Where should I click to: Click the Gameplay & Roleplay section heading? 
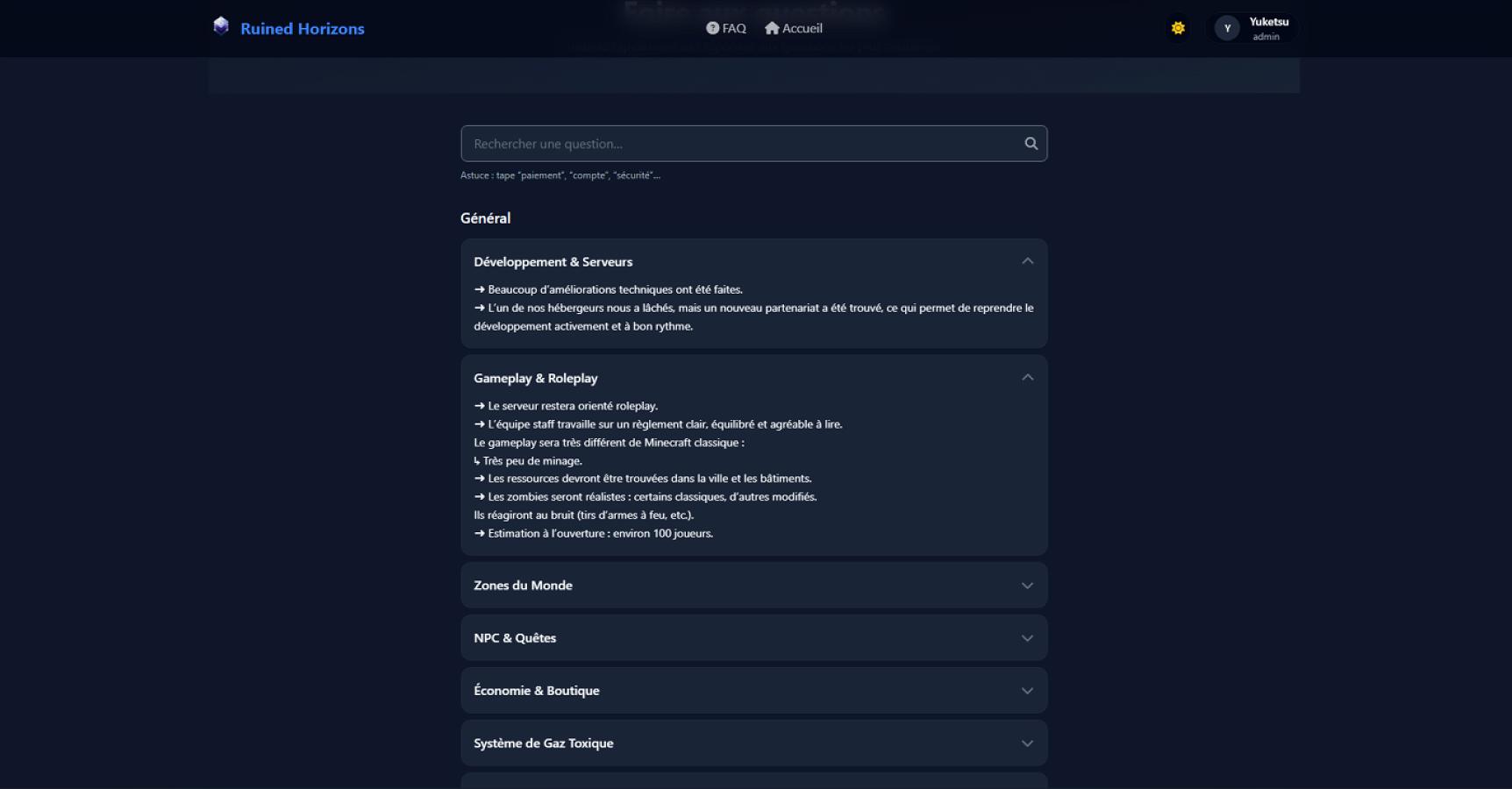[535, 378]
